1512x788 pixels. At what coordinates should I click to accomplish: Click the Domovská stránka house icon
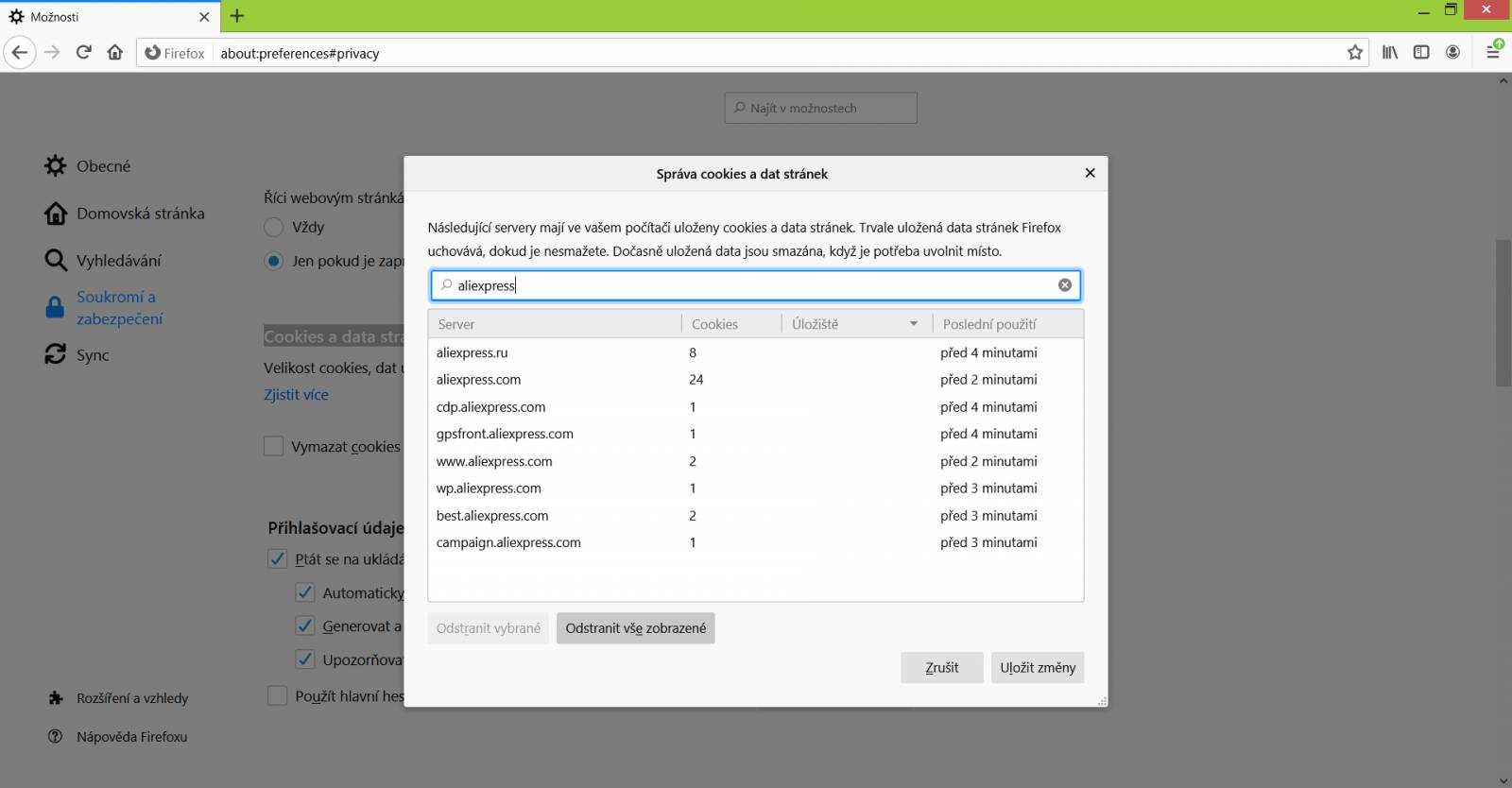pos(56,214)
